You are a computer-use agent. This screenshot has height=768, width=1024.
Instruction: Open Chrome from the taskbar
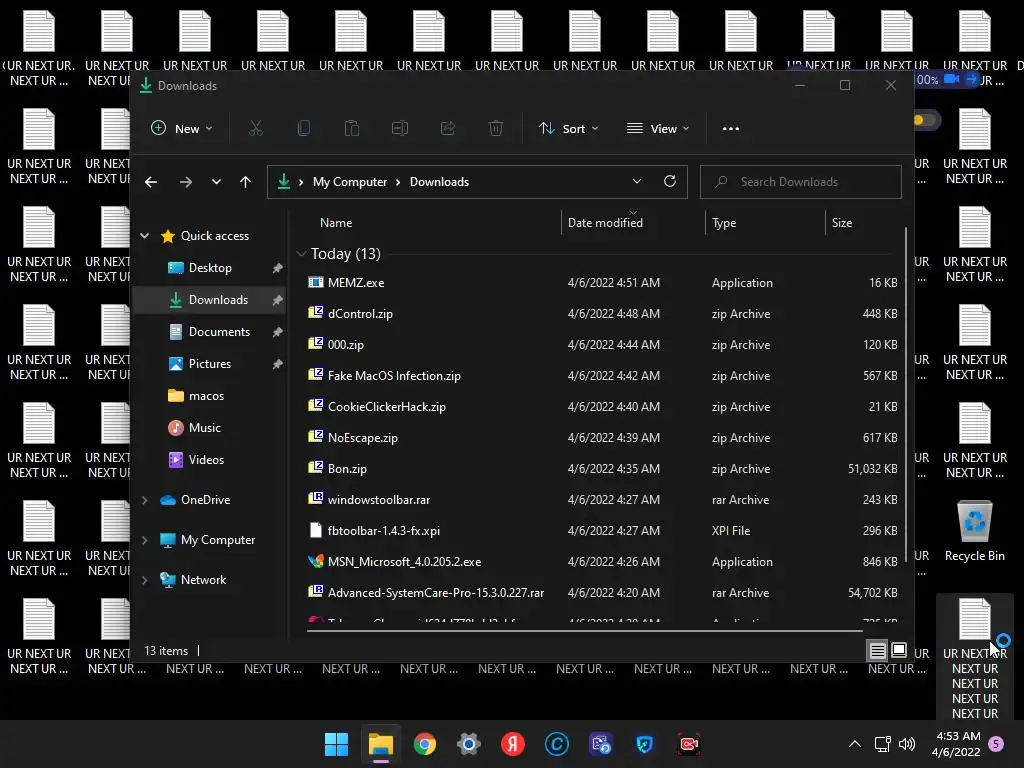point(424,744)
